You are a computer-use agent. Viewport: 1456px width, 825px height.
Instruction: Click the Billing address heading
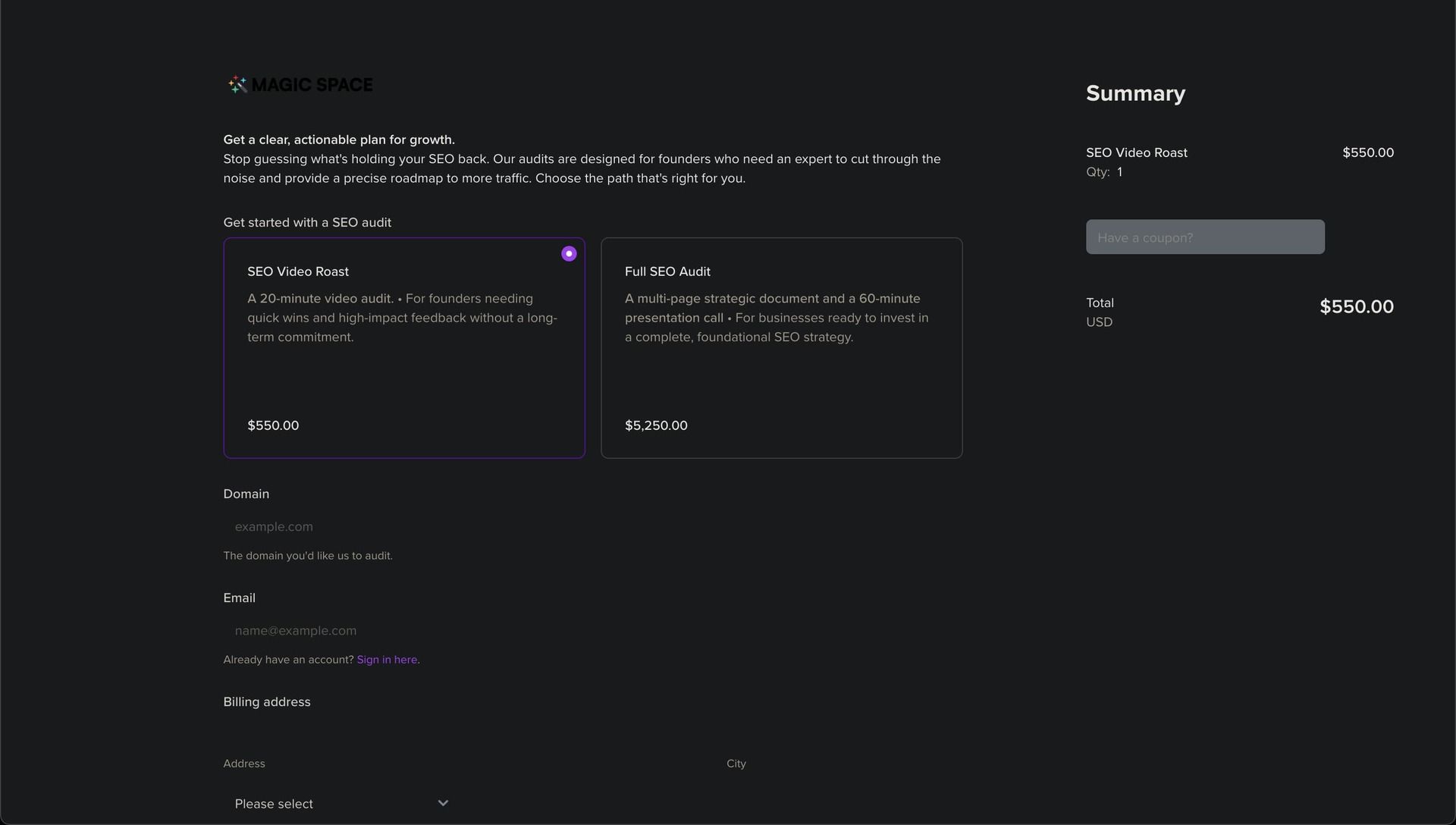point(267,702)
